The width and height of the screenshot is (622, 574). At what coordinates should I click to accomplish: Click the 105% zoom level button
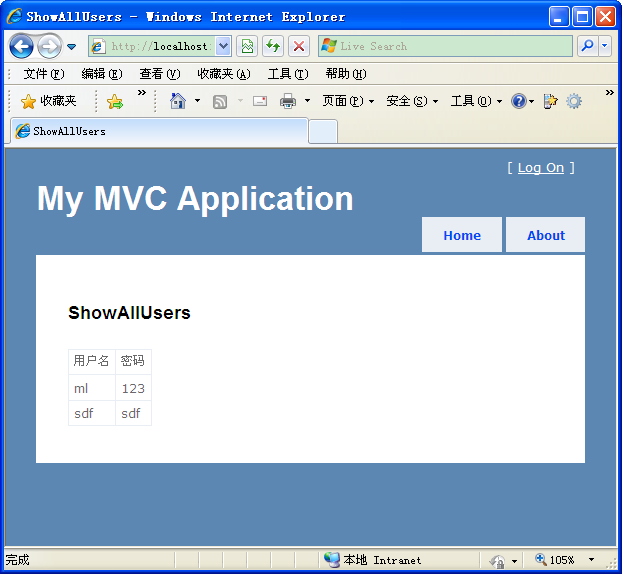click(x=555, y=560)
